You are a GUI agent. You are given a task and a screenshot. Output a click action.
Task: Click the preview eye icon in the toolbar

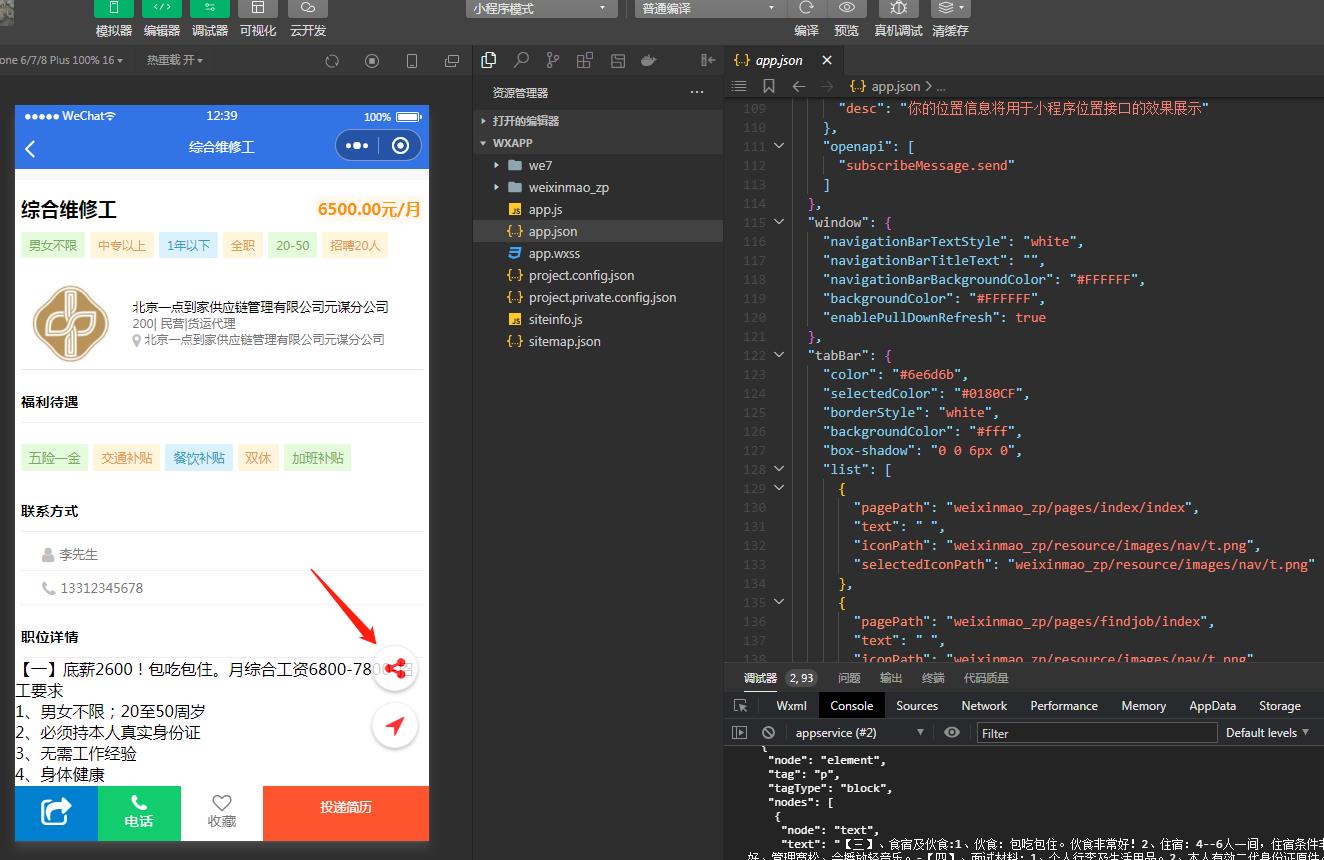pyautogui.click(x=846, y=9)
